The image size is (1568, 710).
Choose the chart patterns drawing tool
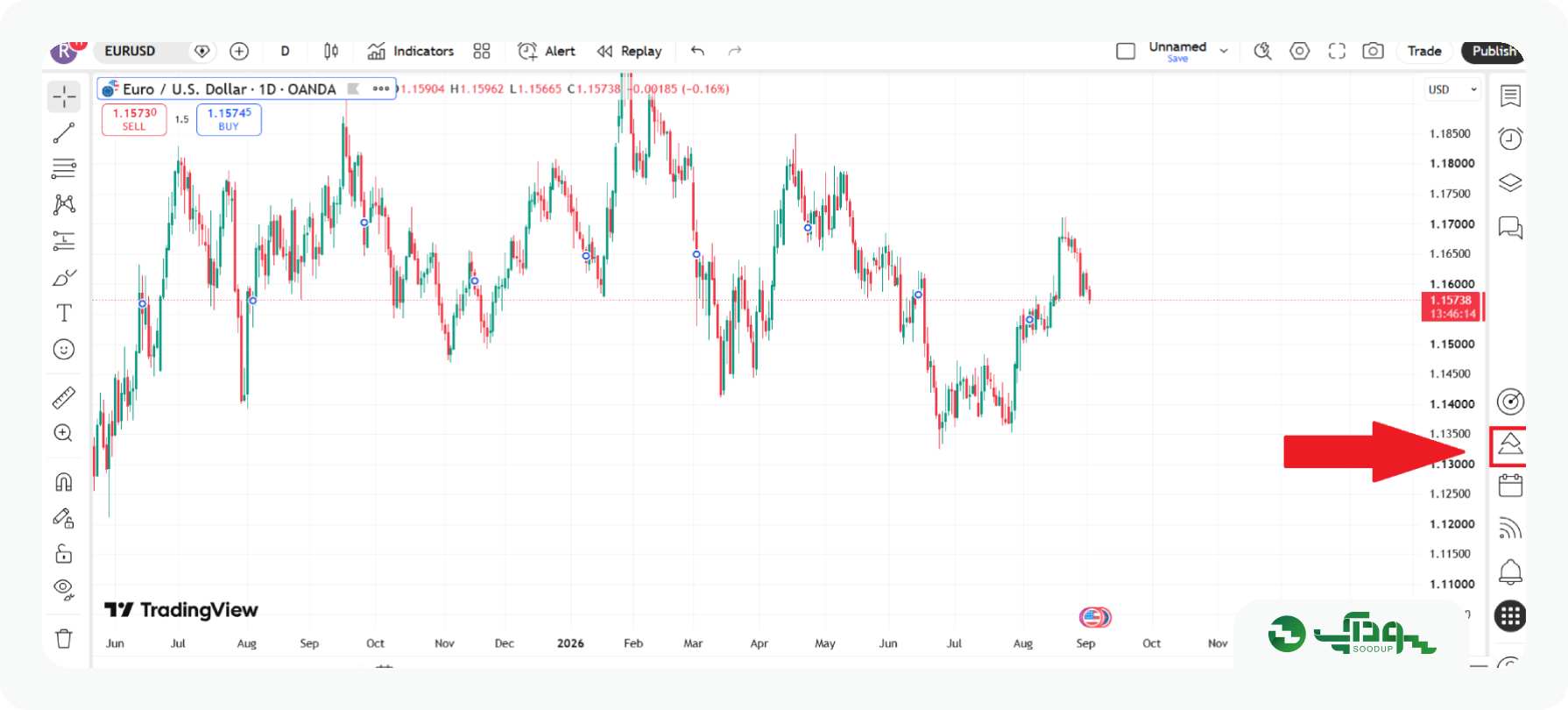(64, 205)
